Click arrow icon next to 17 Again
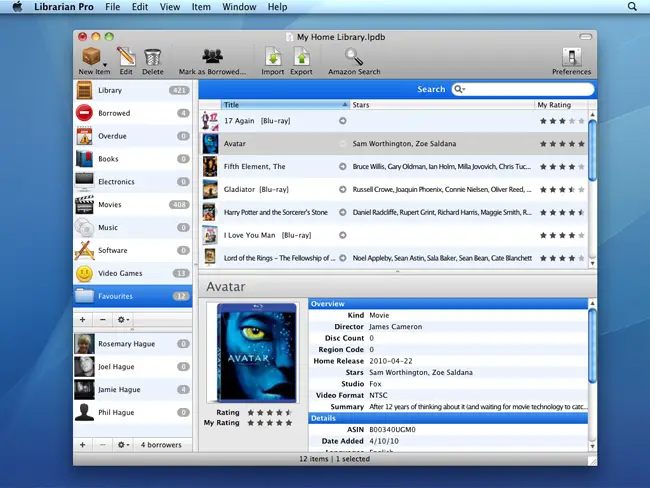The image size is (650, 488). pyautogui.click(x=342, y=121)
